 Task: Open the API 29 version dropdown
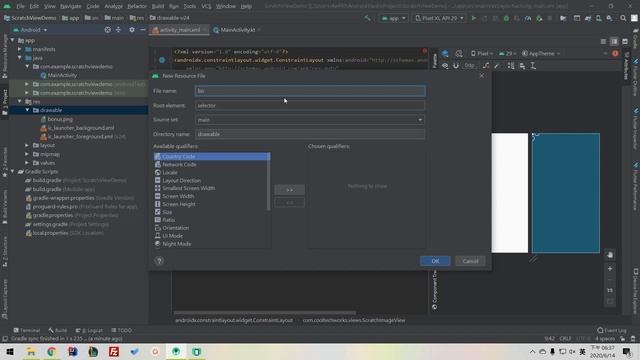coord(507,53)
